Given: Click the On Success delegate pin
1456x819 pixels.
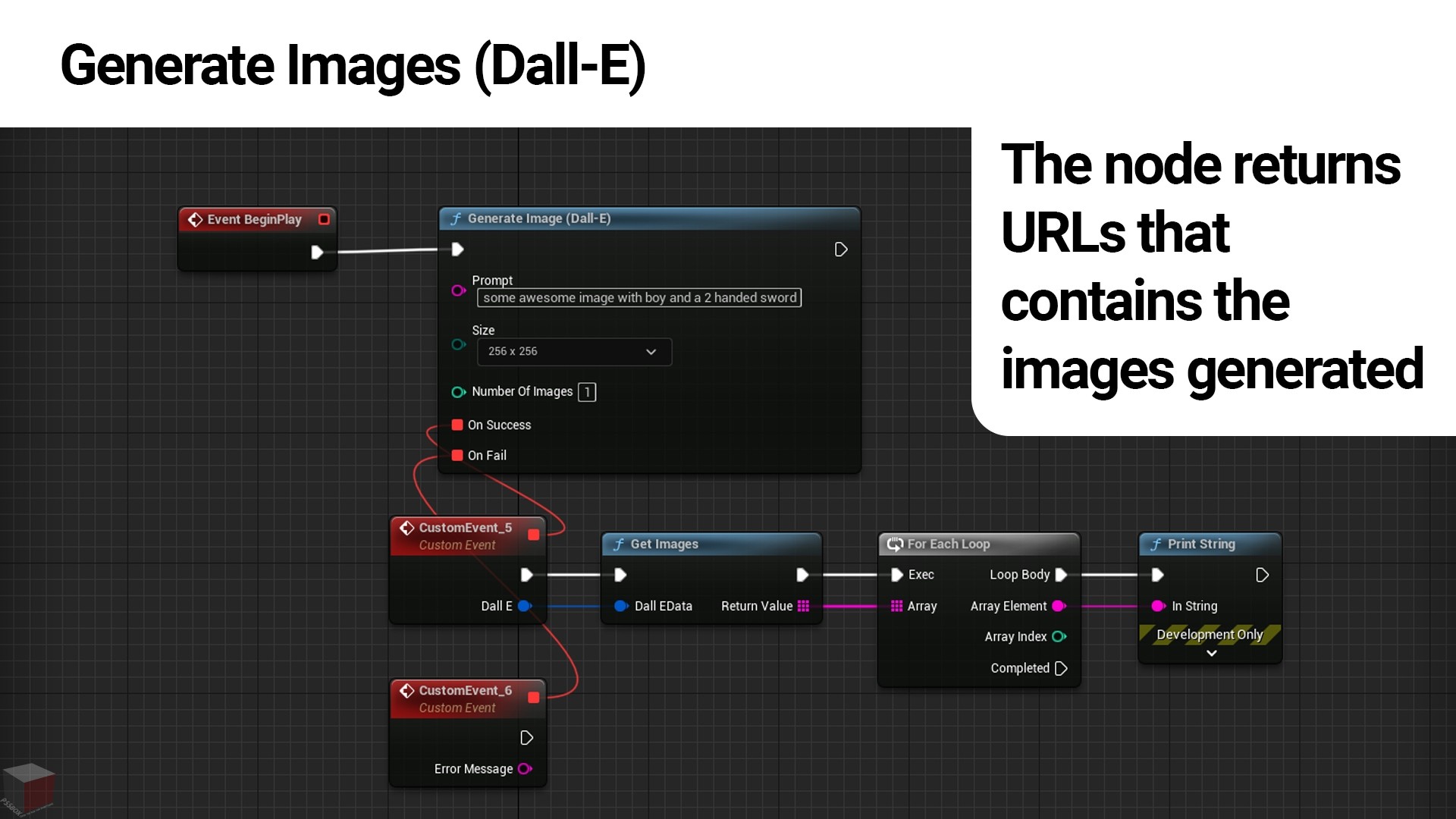Looking at the screenshot, I should coord(457,425).
